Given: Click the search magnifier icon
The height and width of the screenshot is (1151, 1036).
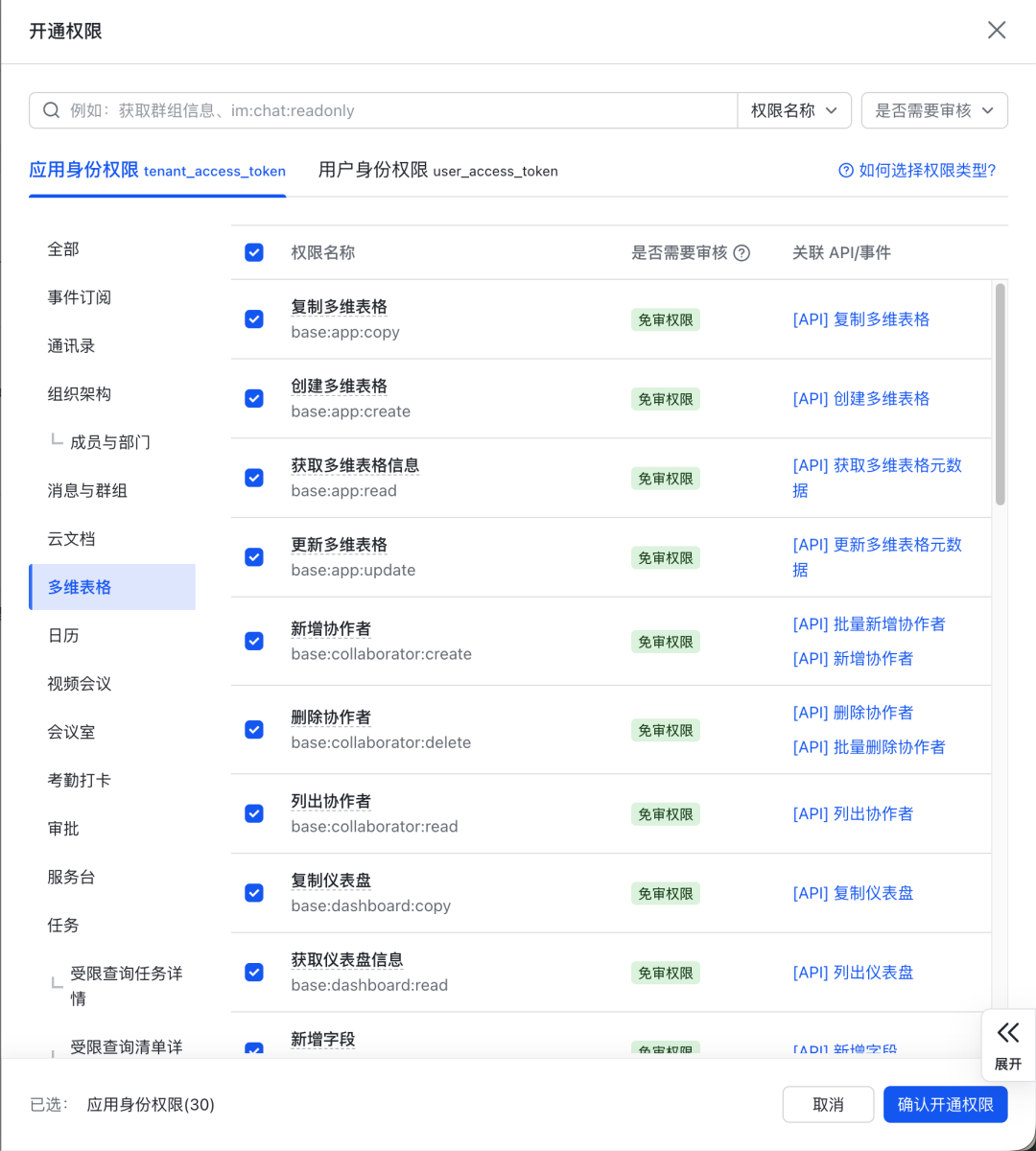Looking at the screenshot, I should pos(51,110).
